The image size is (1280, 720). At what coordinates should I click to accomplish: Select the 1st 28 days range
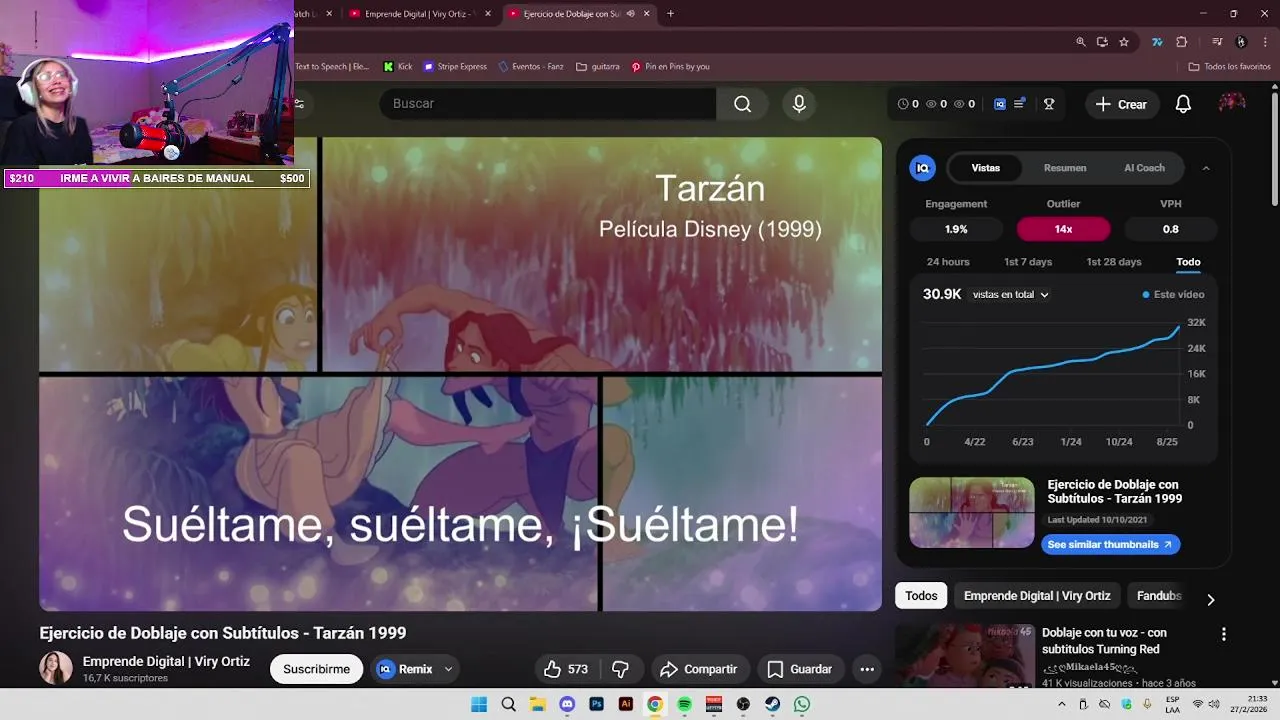[x=1114, y=262]
